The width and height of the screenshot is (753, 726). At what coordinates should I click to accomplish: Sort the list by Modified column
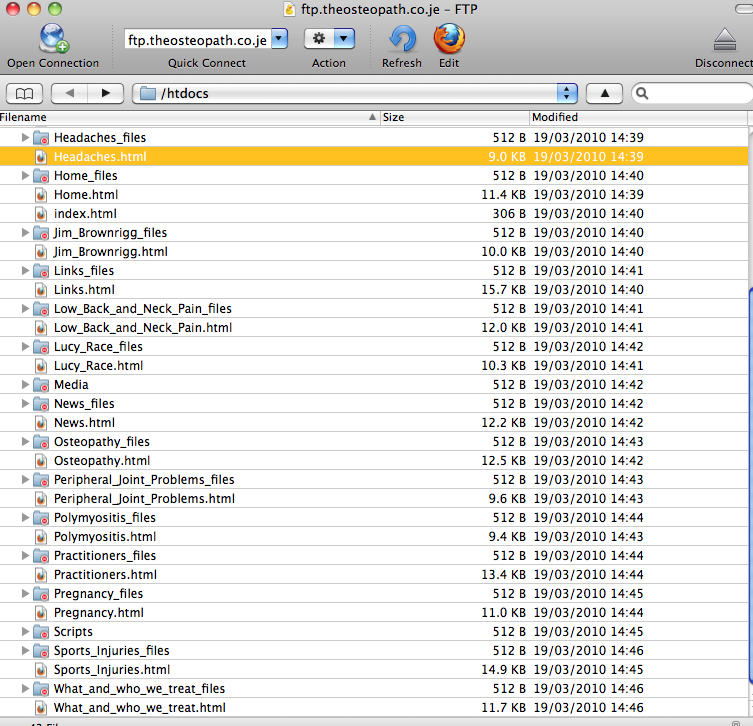639,117
